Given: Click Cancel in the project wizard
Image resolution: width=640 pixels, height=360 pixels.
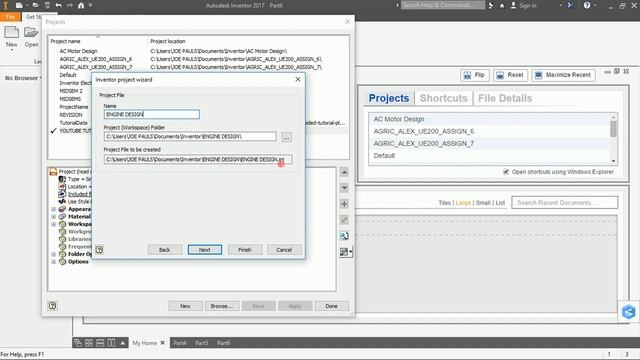Looking at the screenshot, I should (284, 250).
